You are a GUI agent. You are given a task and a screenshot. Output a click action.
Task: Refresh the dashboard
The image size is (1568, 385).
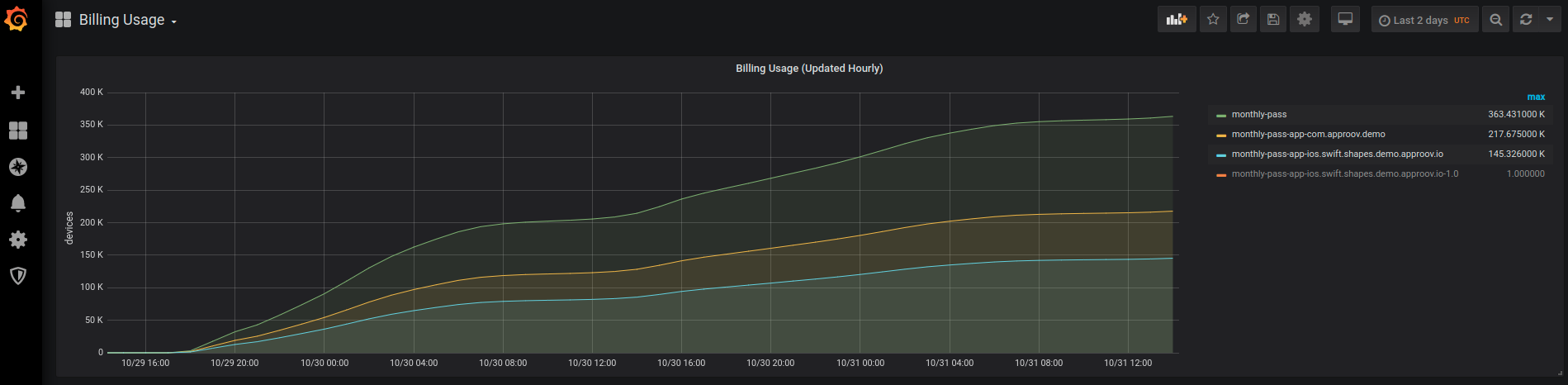[1526, 20]
